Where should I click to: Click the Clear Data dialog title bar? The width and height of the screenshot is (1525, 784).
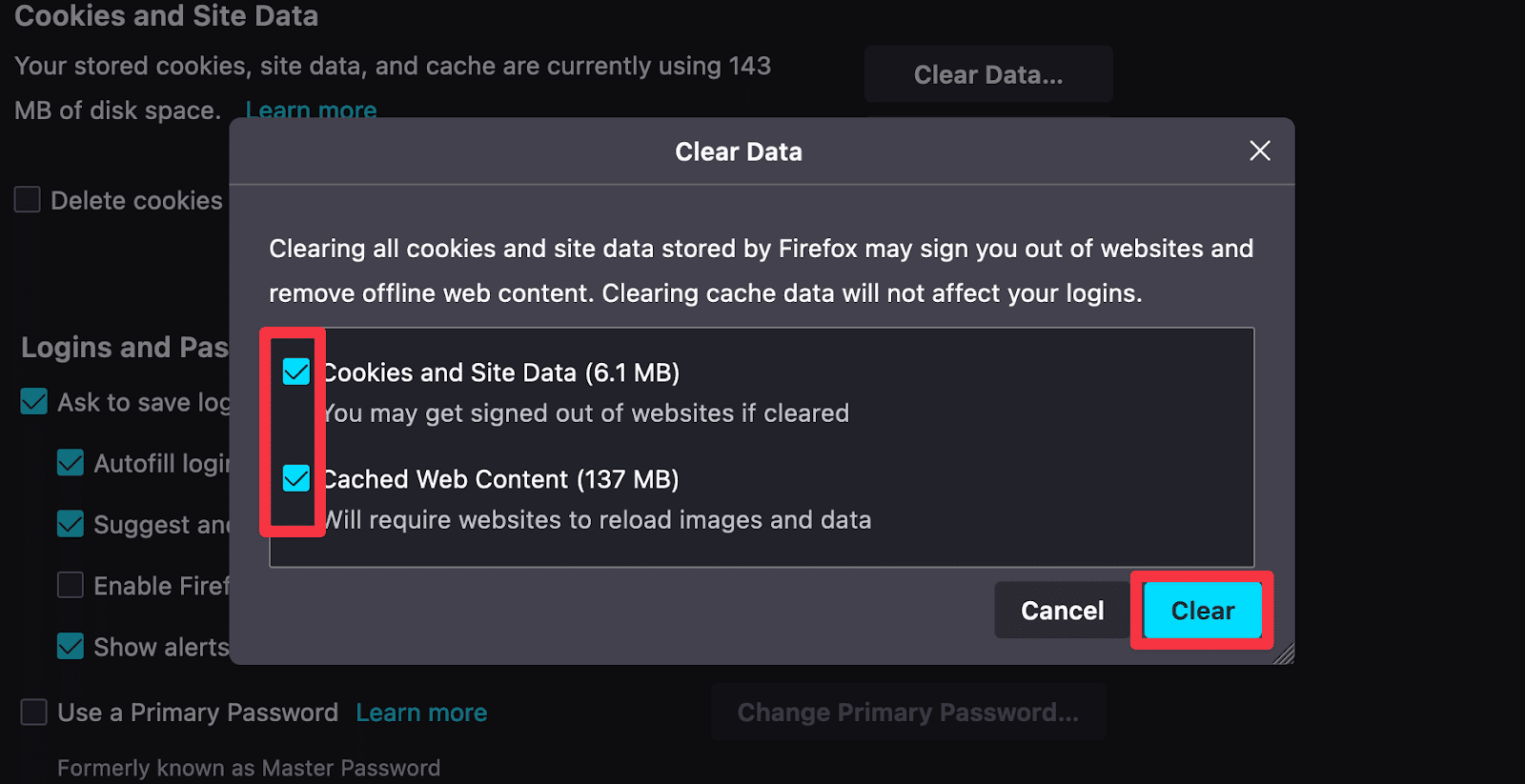click(739, 151)
